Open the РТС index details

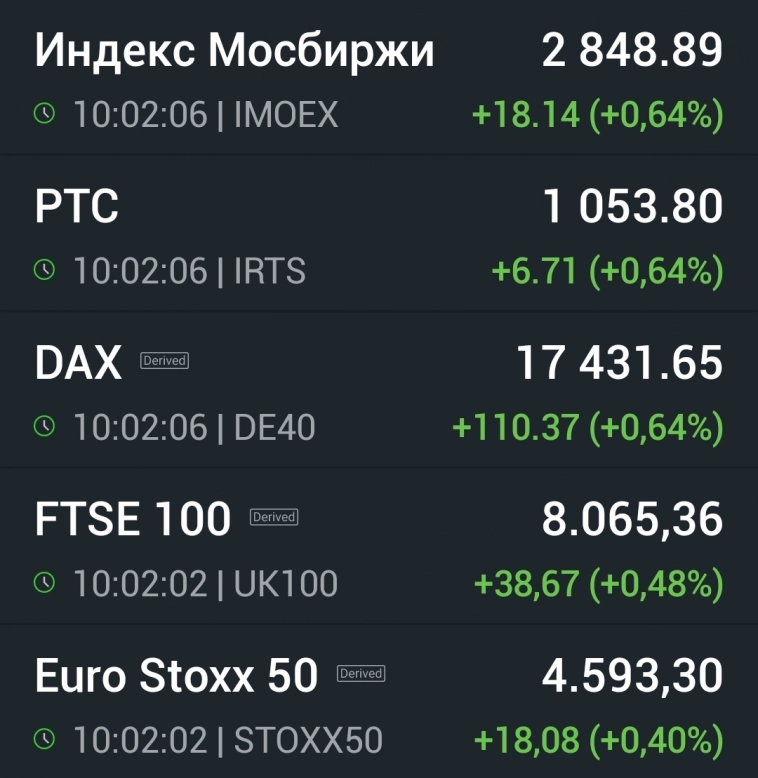click(x=77, y=207)
